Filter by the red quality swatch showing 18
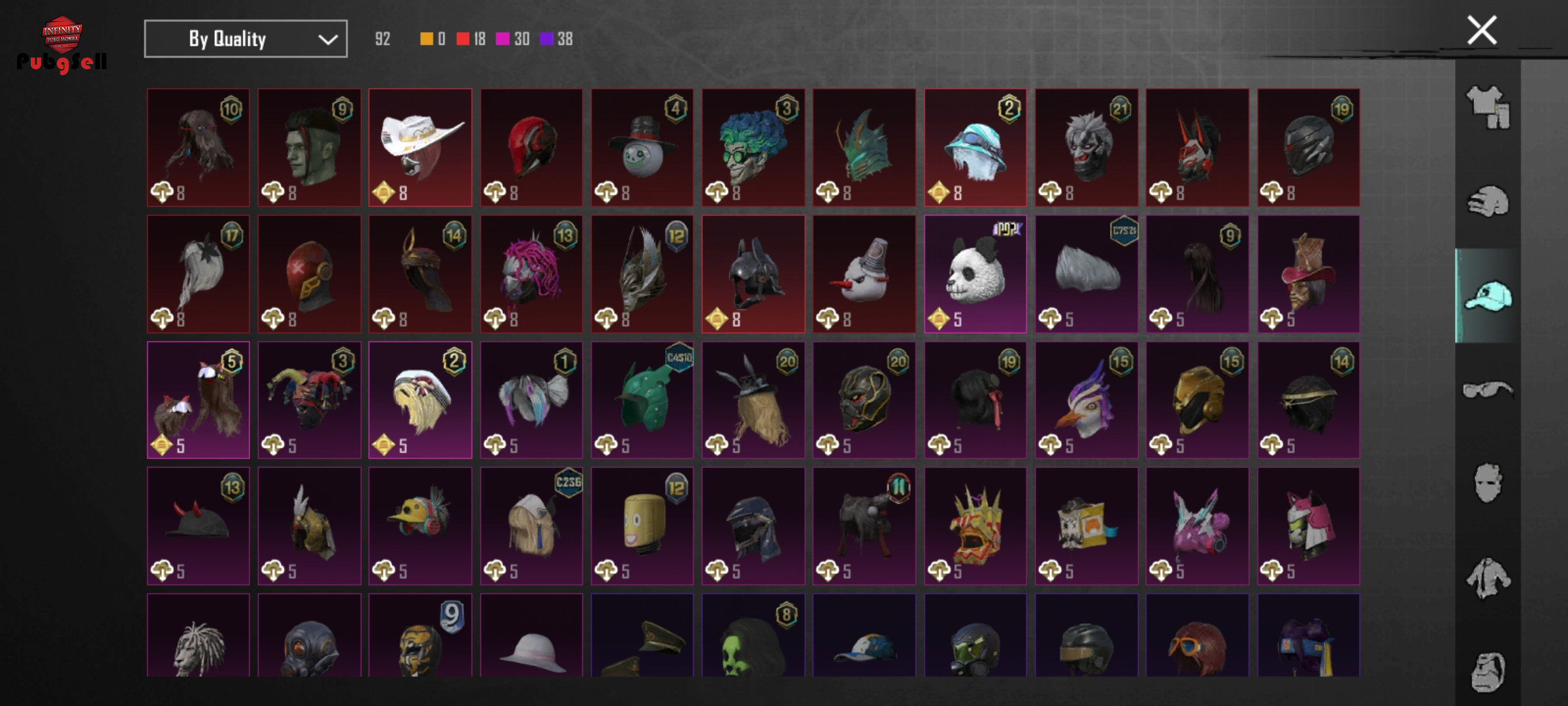This screenshot has height=706, width=1568. (471, 39)
